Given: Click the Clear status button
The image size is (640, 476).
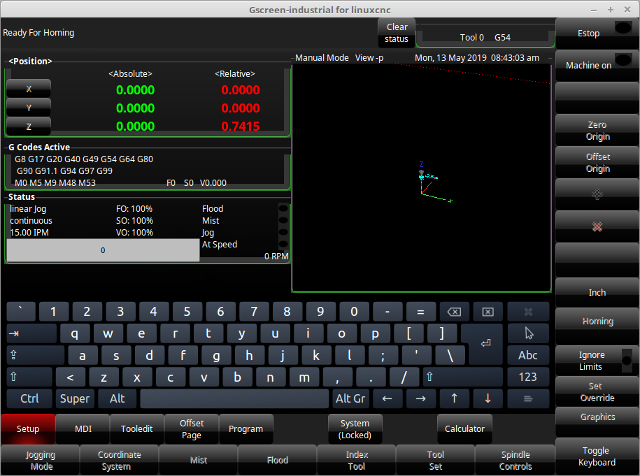Looking at the screenshot, I should (x=396, y=33).
